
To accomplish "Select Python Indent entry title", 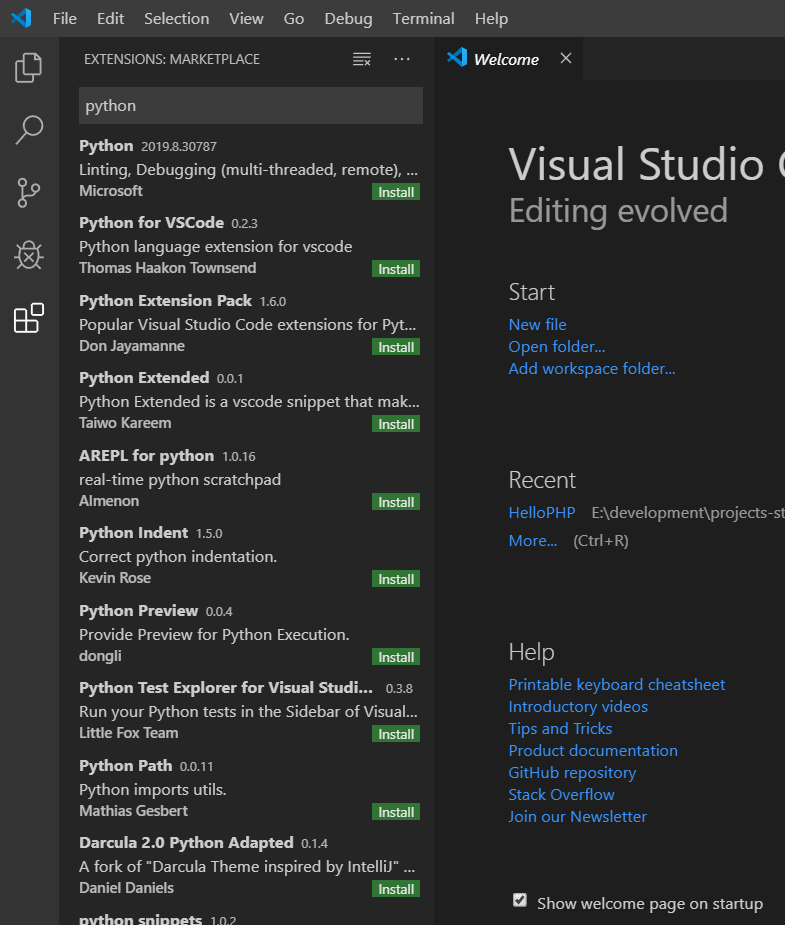I will [x=133, y=533].
